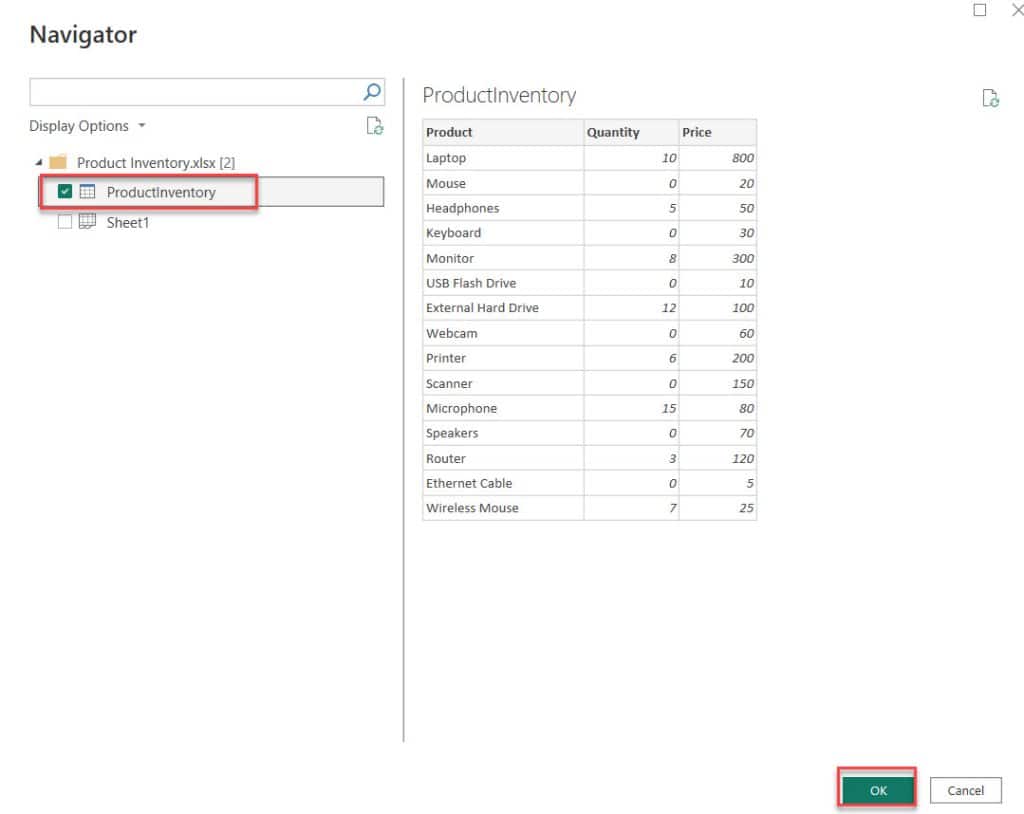Click the USB Flash Drive cell
Viewport: 1024px width, 814px height.
pyautogui.click(x=503, y=283)
